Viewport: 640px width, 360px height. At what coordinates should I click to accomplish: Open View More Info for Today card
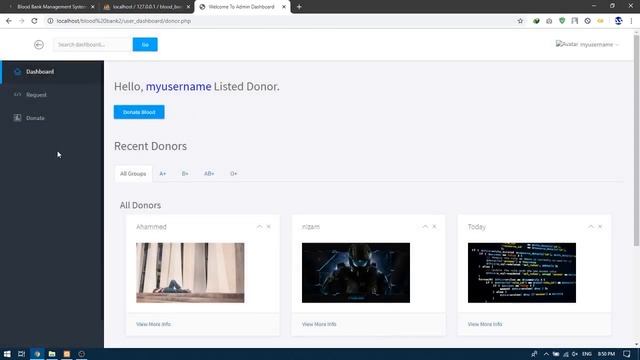pyautogui.click(x=485, y=324)
